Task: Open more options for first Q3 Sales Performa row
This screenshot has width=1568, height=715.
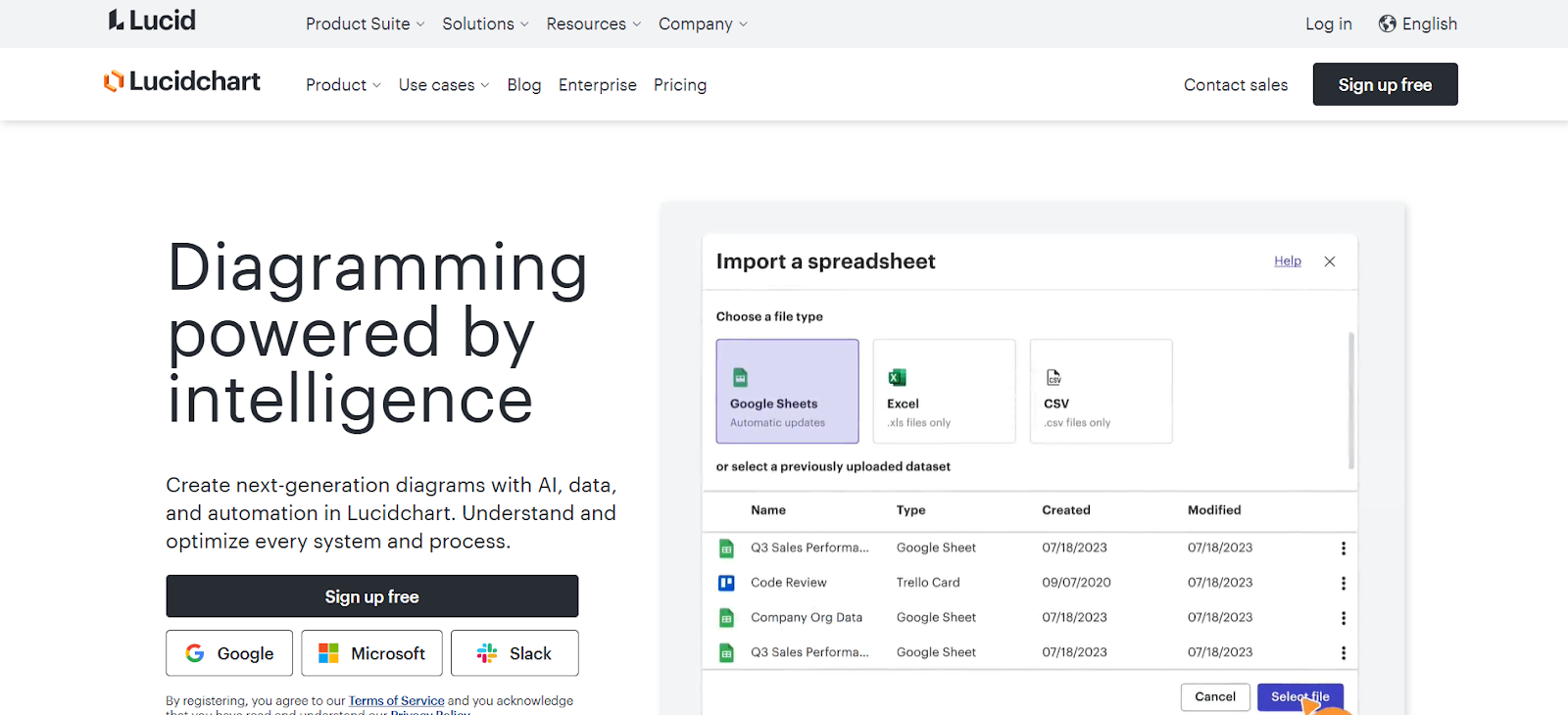Action: coord(1344,548)
